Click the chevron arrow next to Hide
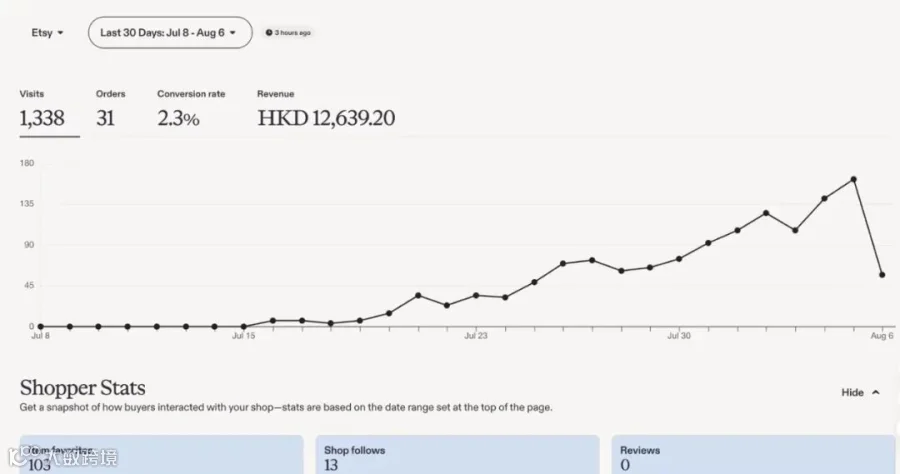Image resolution: width=900 pixels, height=474 pixels. tap(876, 393)
